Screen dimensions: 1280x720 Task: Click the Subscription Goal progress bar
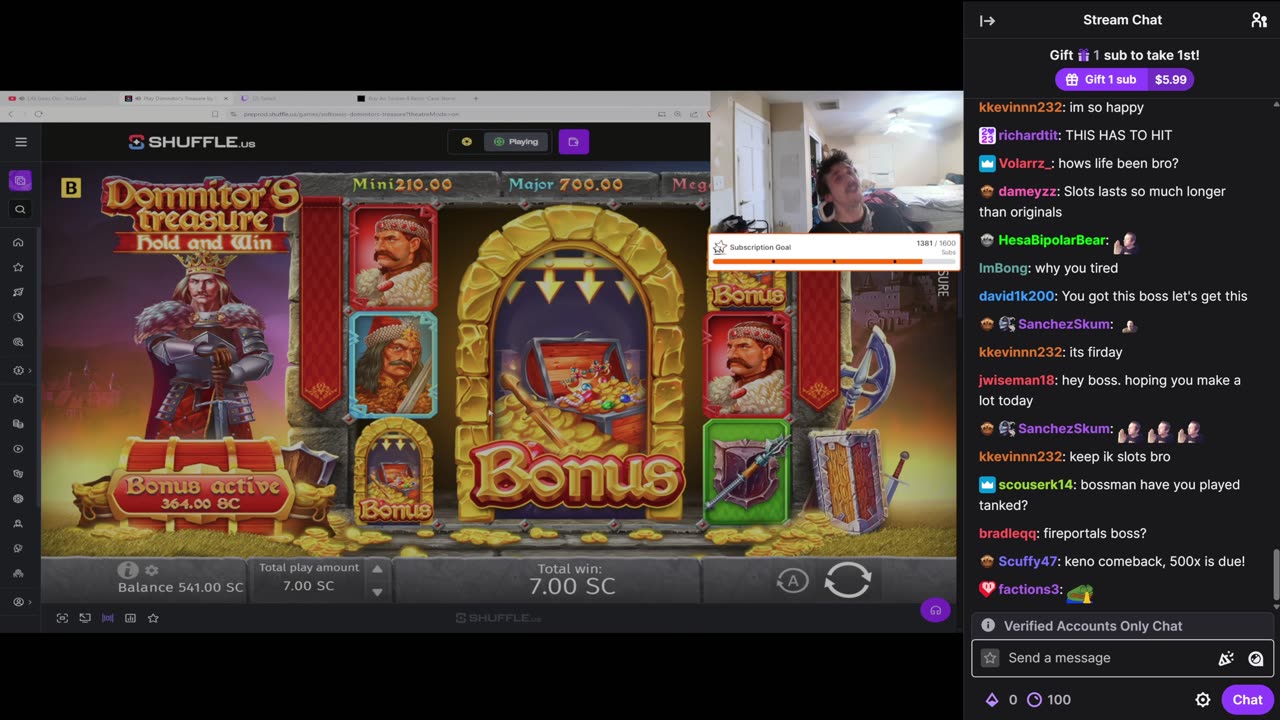click(833, 261)
